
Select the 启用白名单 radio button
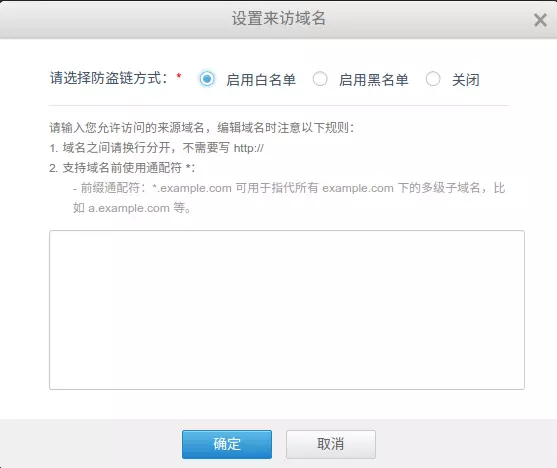(x=207, y=79)
